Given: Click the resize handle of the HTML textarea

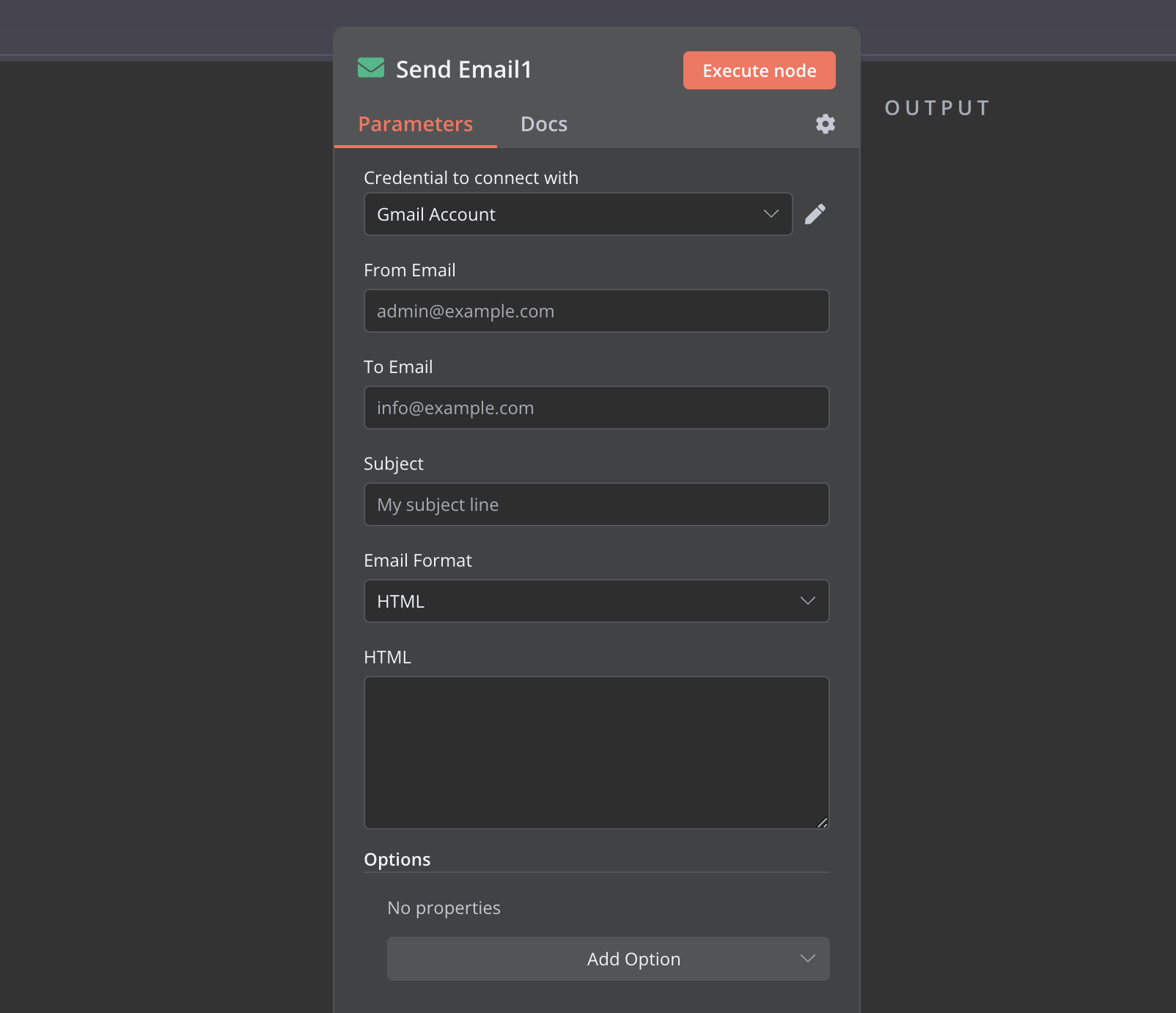Looking at the screenshot, I should (x=822, y=823).
